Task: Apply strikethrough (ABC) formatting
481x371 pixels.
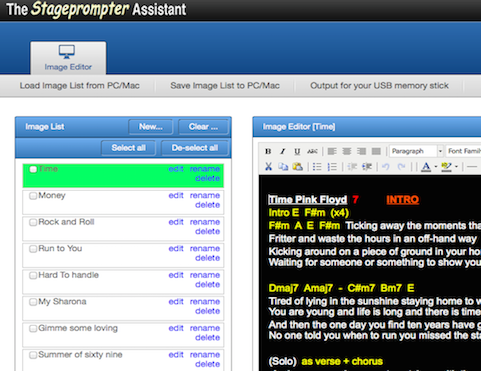Action: click(312, 151)
